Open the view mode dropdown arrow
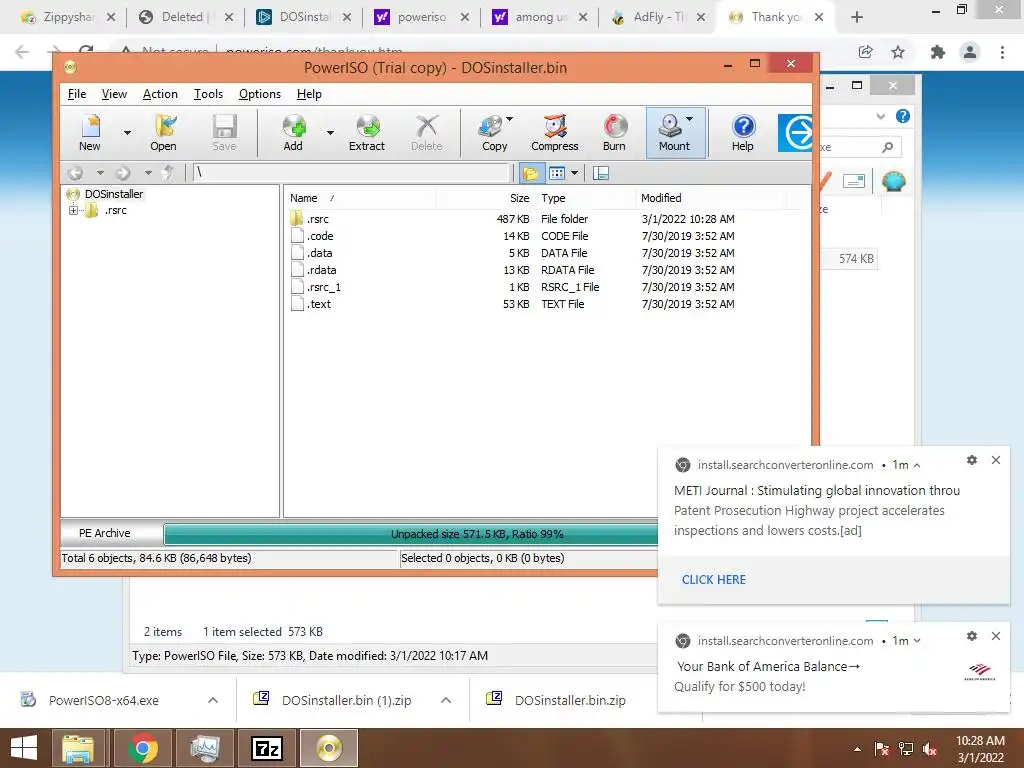The height and width of the screenshot is (768, 1024). [x=574, y=173]
